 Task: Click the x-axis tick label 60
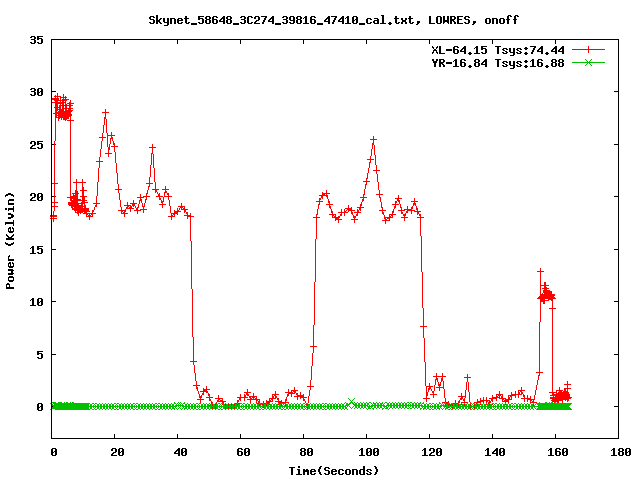coord(243,452)
